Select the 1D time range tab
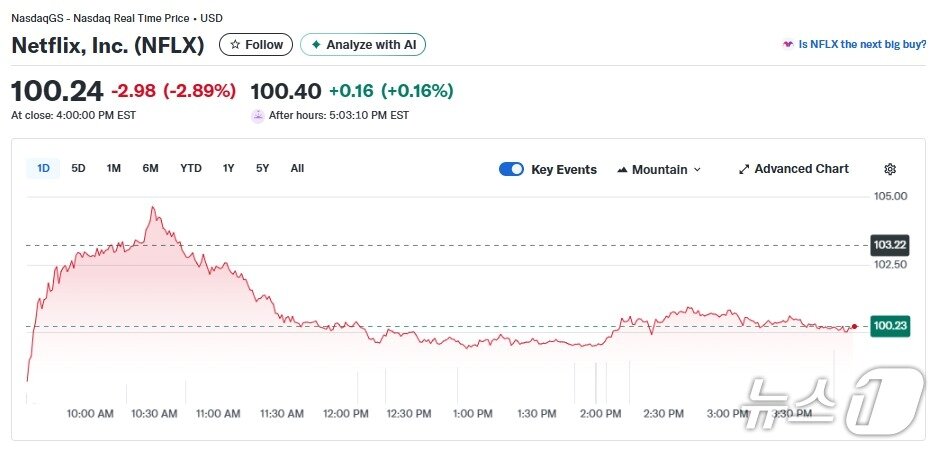938x449 pixels. point(43,169)
